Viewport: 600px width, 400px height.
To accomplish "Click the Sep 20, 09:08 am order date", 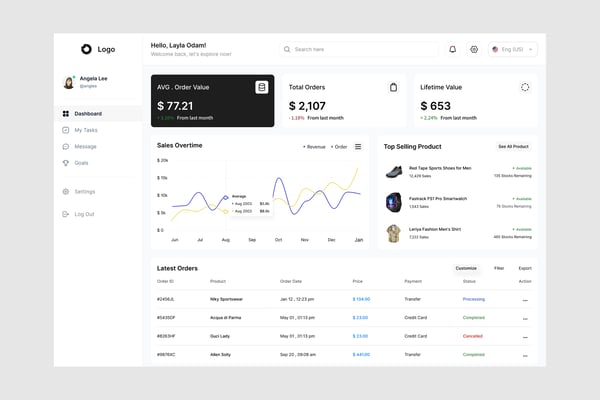I will tap(298, 355).
